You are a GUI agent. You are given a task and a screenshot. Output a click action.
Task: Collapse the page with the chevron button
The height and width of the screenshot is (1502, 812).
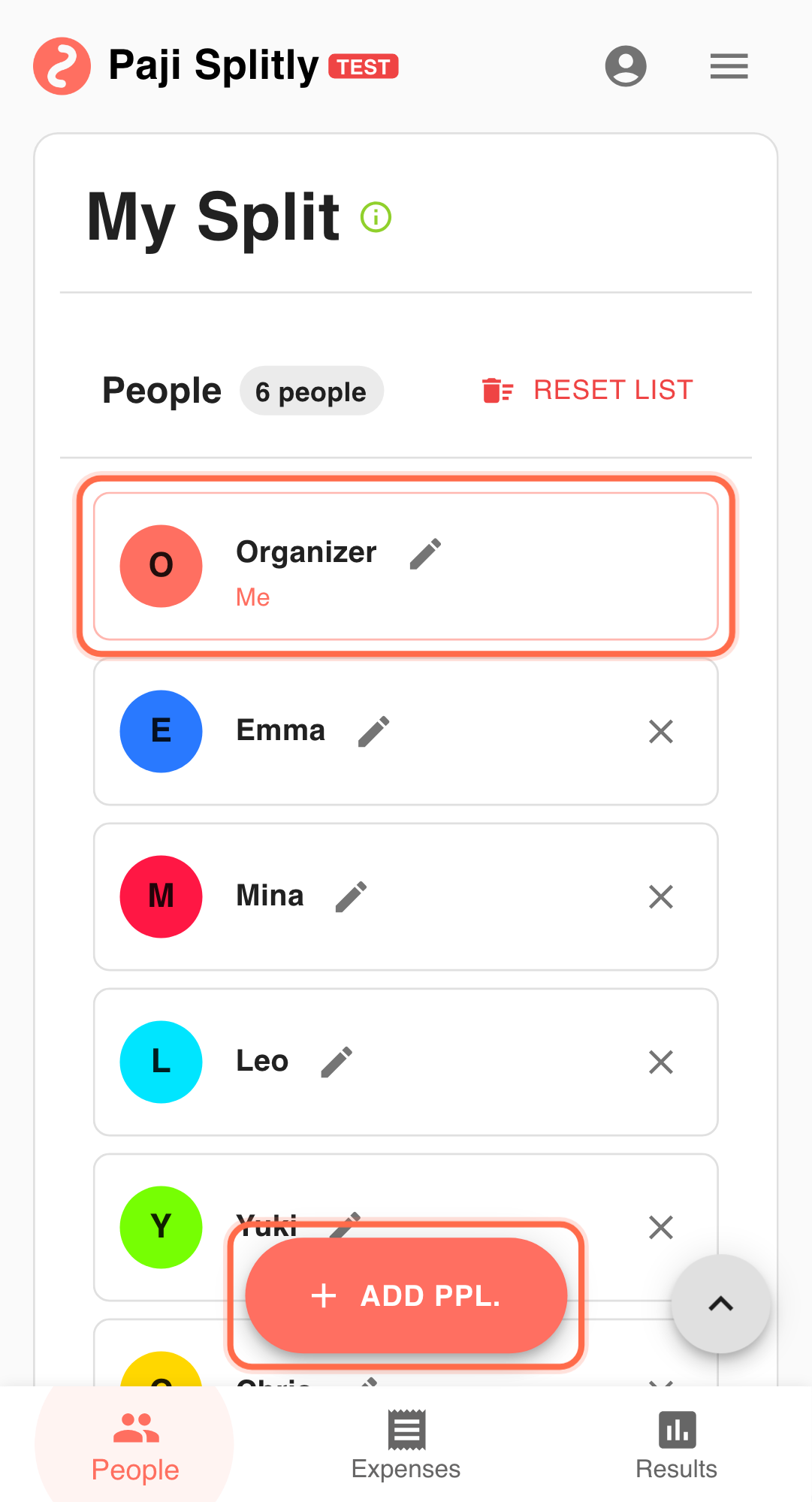pos(720,1304)
